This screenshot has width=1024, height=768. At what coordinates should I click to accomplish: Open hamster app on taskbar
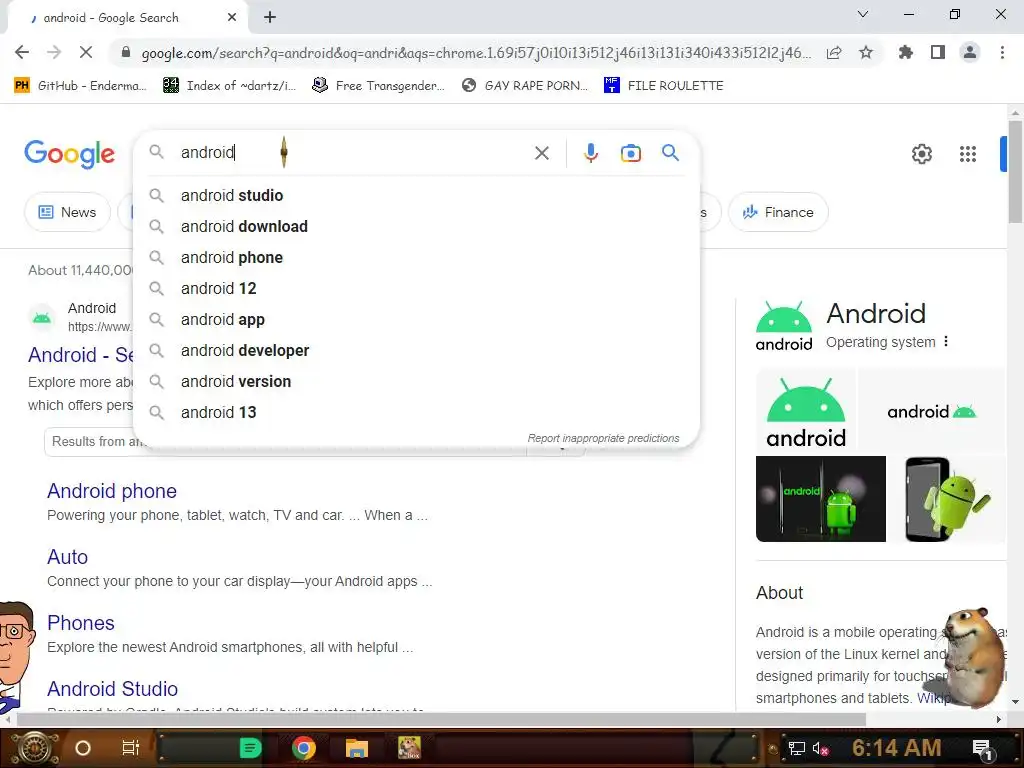409,748
